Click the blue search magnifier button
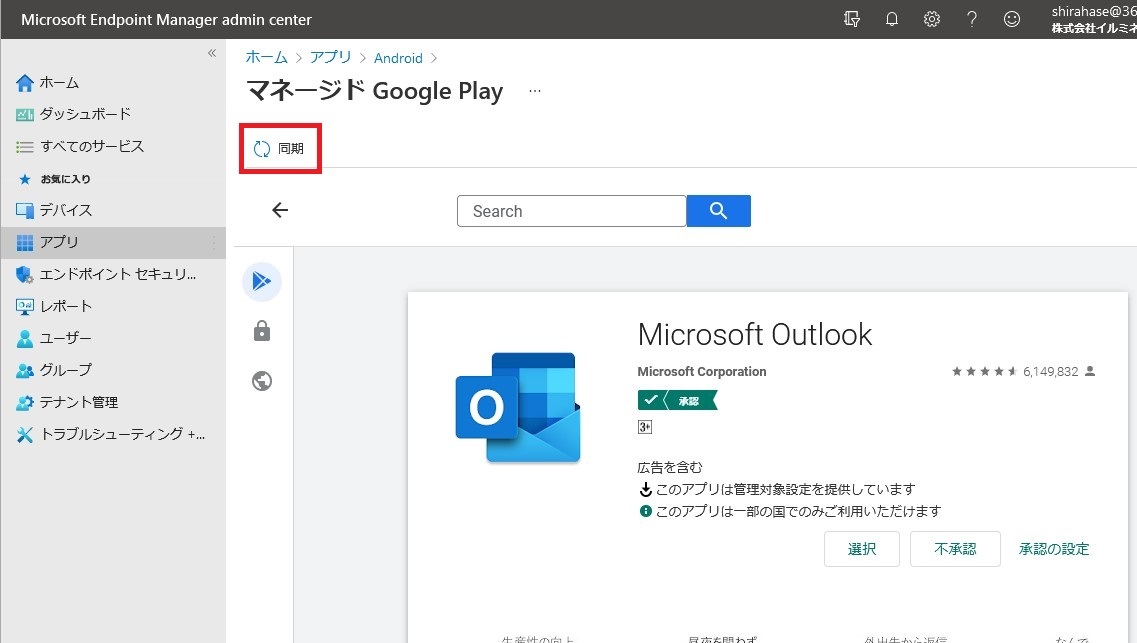 [719, 211]
